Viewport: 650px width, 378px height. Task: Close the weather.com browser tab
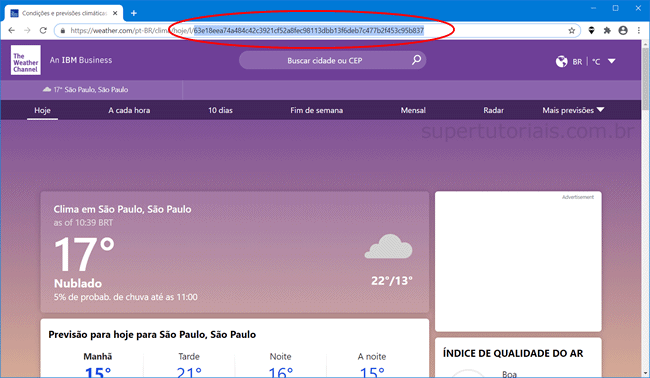115,13
